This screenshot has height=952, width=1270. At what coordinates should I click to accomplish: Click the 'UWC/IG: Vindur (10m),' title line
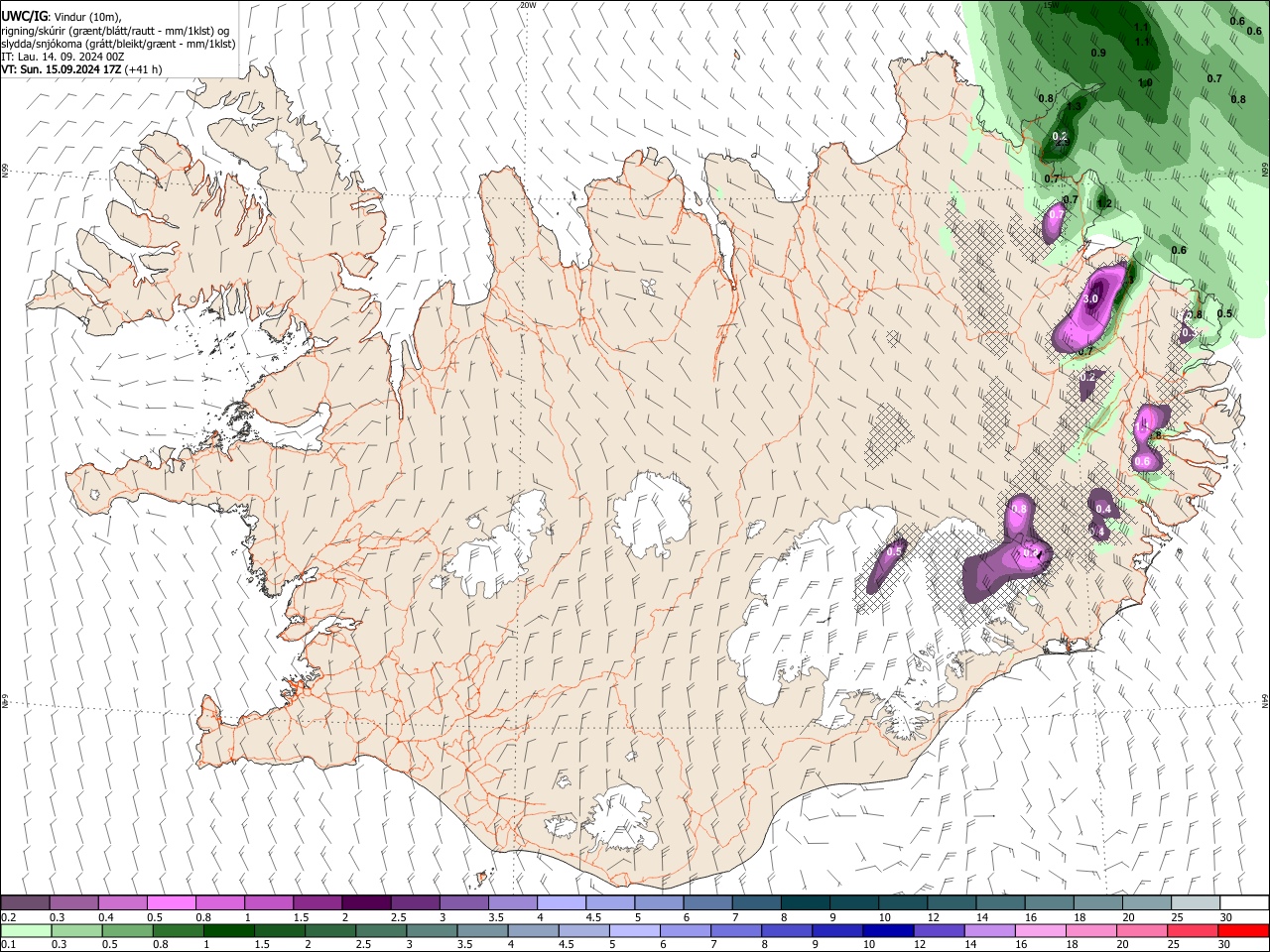62,17
